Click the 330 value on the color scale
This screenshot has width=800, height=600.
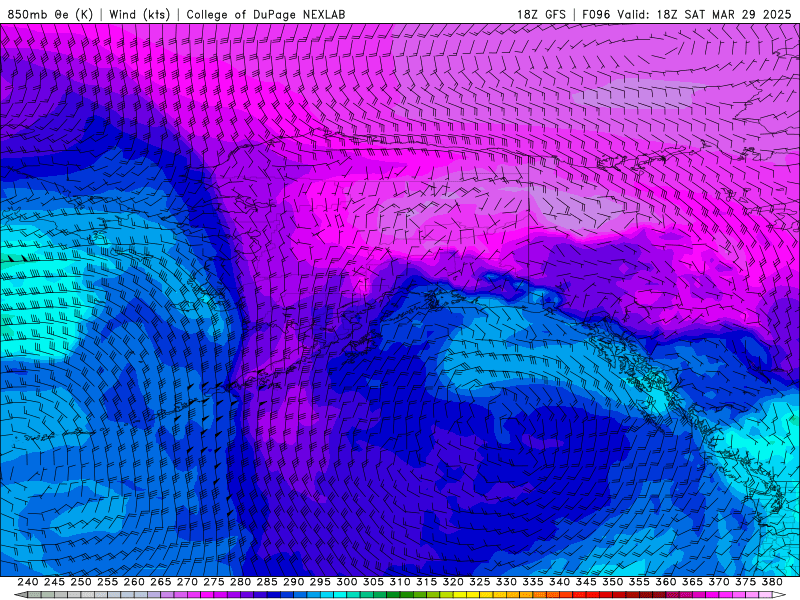(x=506, y=582)
